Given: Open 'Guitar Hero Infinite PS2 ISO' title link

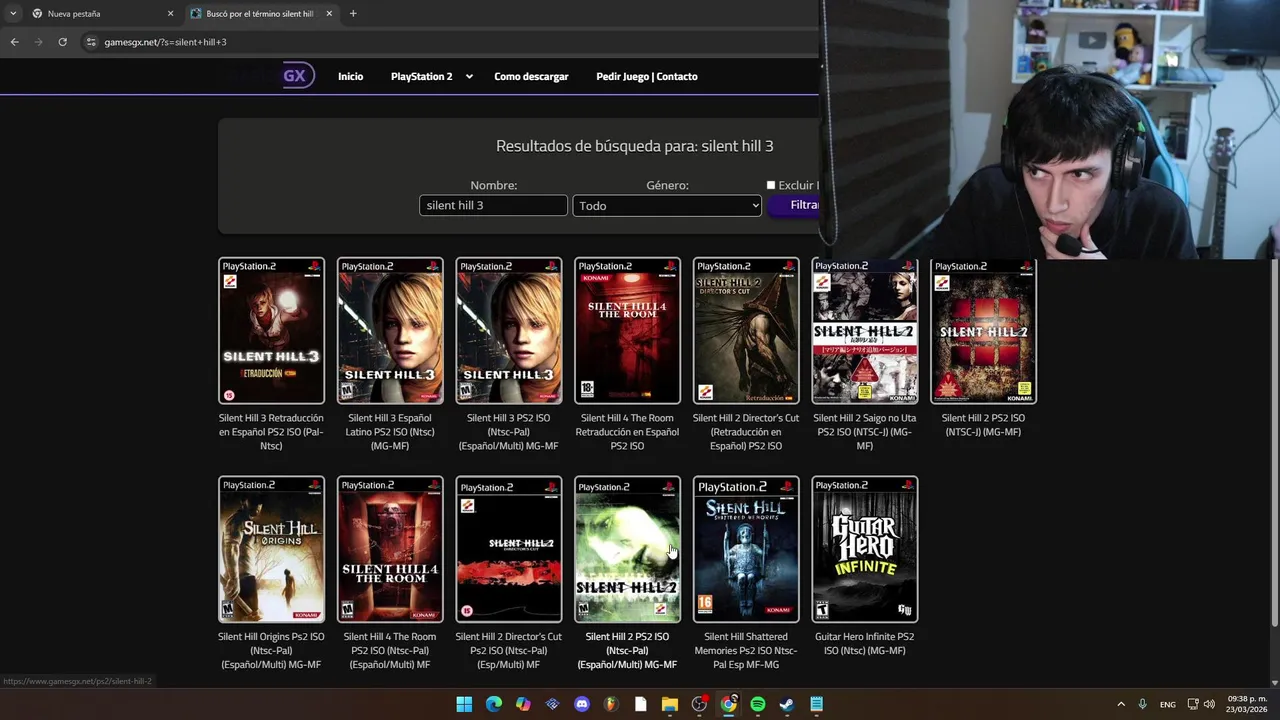Looking at the screenshot, I should point(865,643).
